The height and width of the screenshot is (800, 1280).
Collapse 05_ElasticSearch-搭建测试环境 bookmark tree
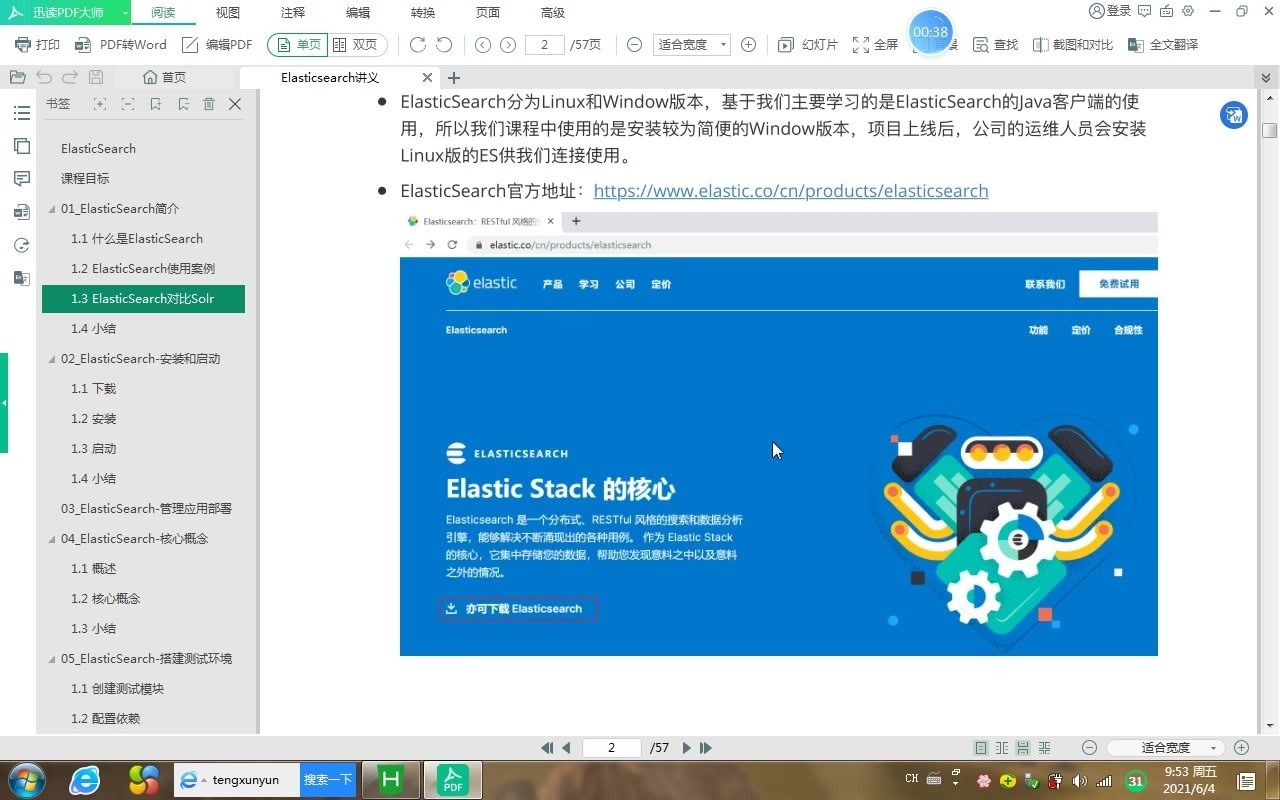click(x=52, y=659)
